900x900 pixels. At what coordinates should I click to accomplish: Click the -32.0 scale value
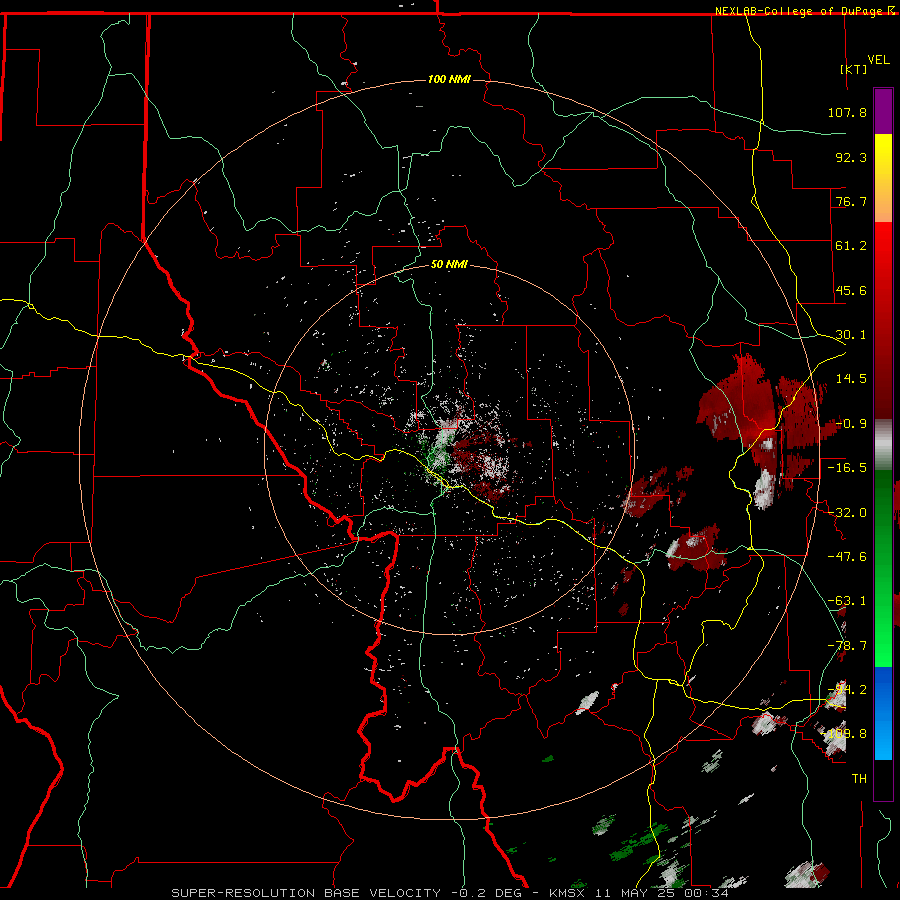tap(847, 513)
